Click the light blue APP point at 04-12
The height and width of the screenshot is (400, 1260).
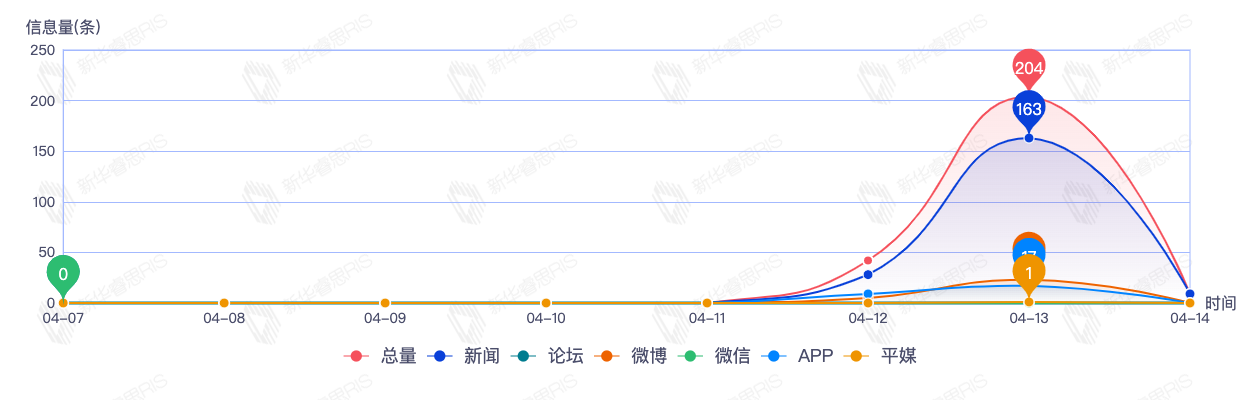868,294
